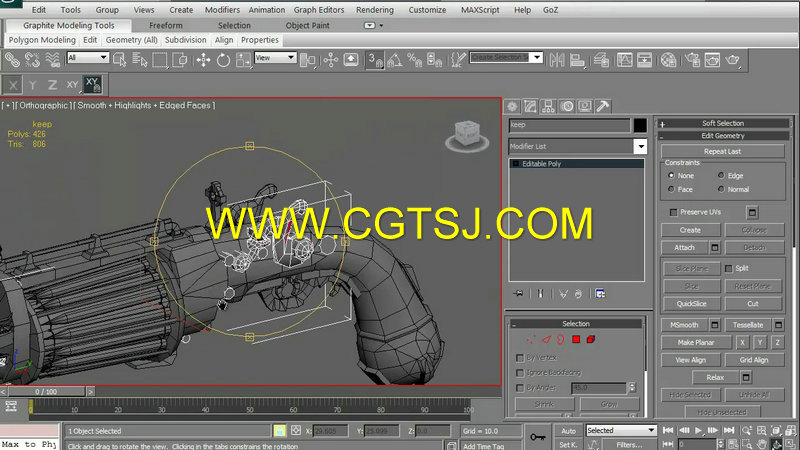Image resolution: width=800 pixels, height=450 pixels.
Task: Click the Bind to Space Warp icon
Action: (x=53, y=60)
